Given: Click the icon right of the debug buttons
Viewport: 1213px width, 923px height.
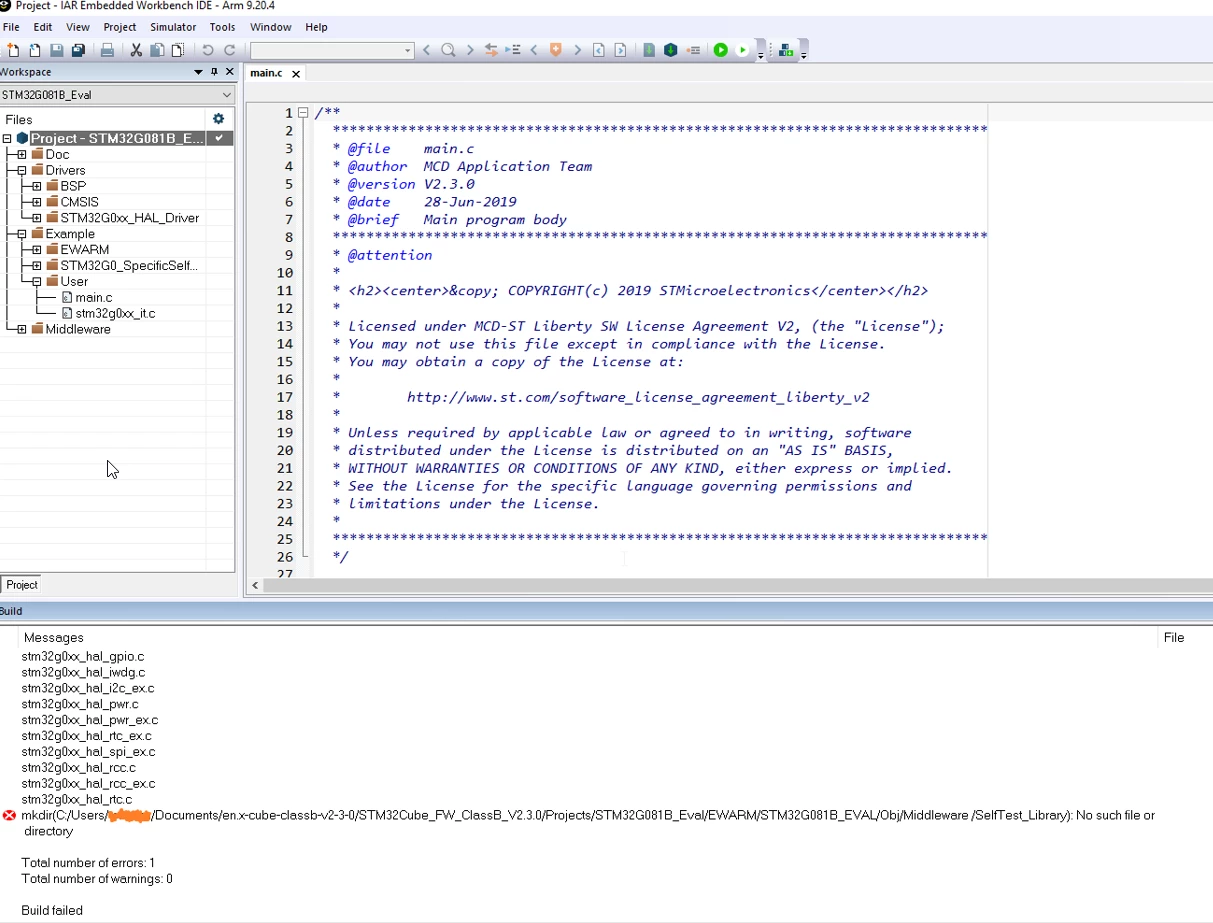Looking at the screenshot, I should pyautogui.click(x=786, y=50).
